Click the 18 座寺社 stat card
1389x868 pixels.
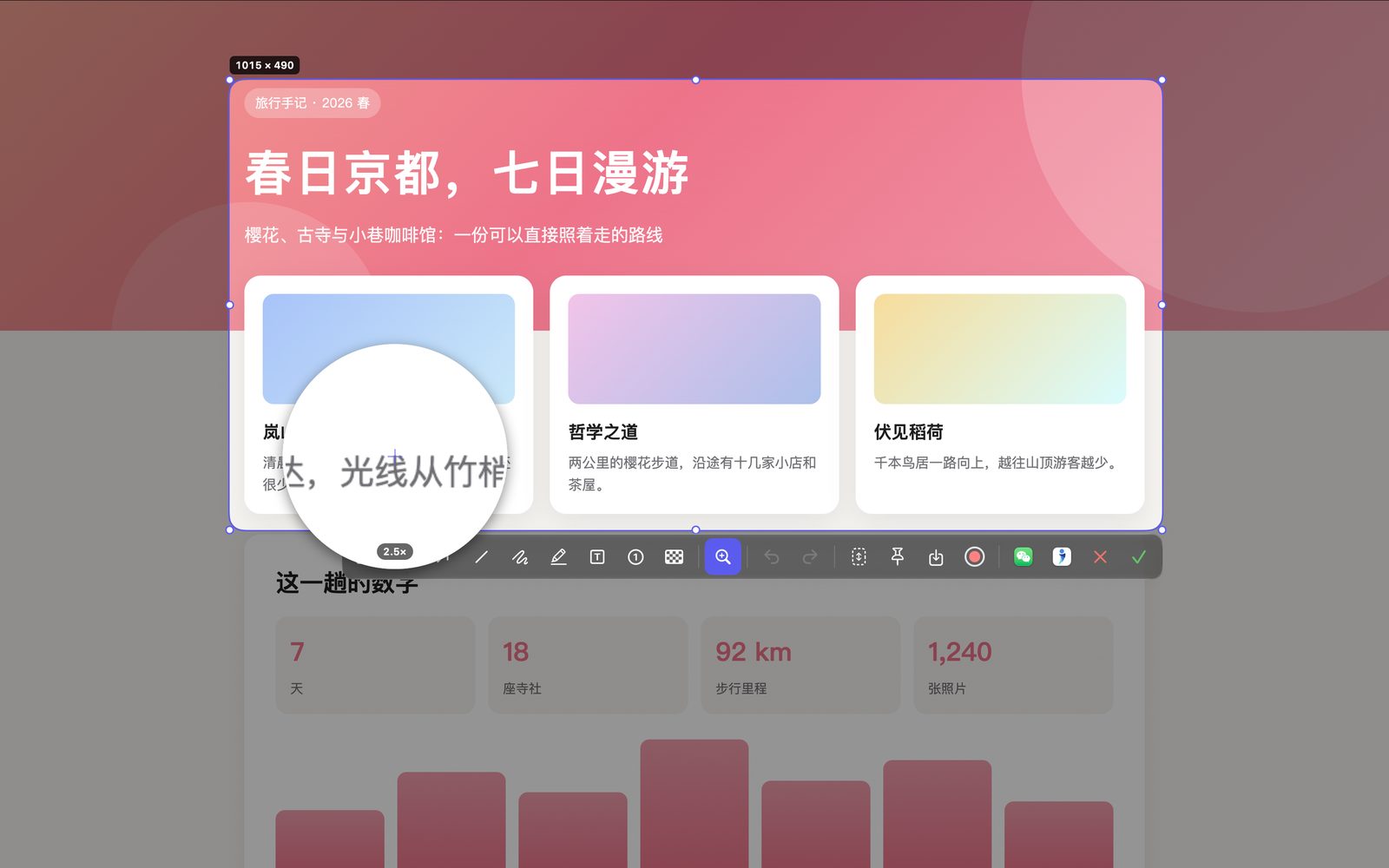[588, 665]
